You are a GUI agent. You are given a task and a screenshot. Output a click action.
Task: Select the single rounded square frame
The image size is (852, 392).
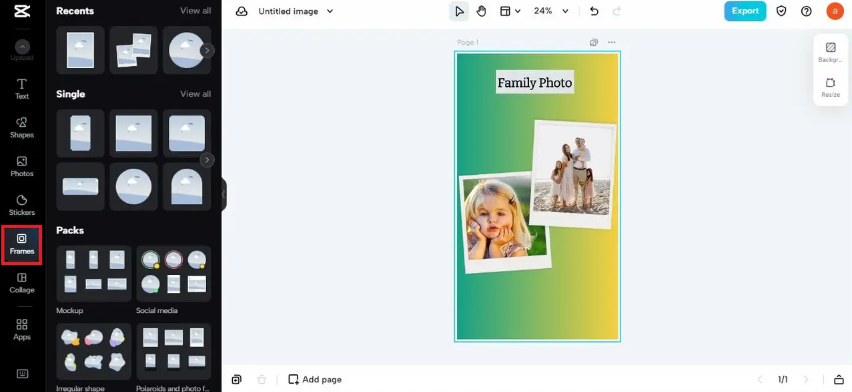tap(187, 133)
